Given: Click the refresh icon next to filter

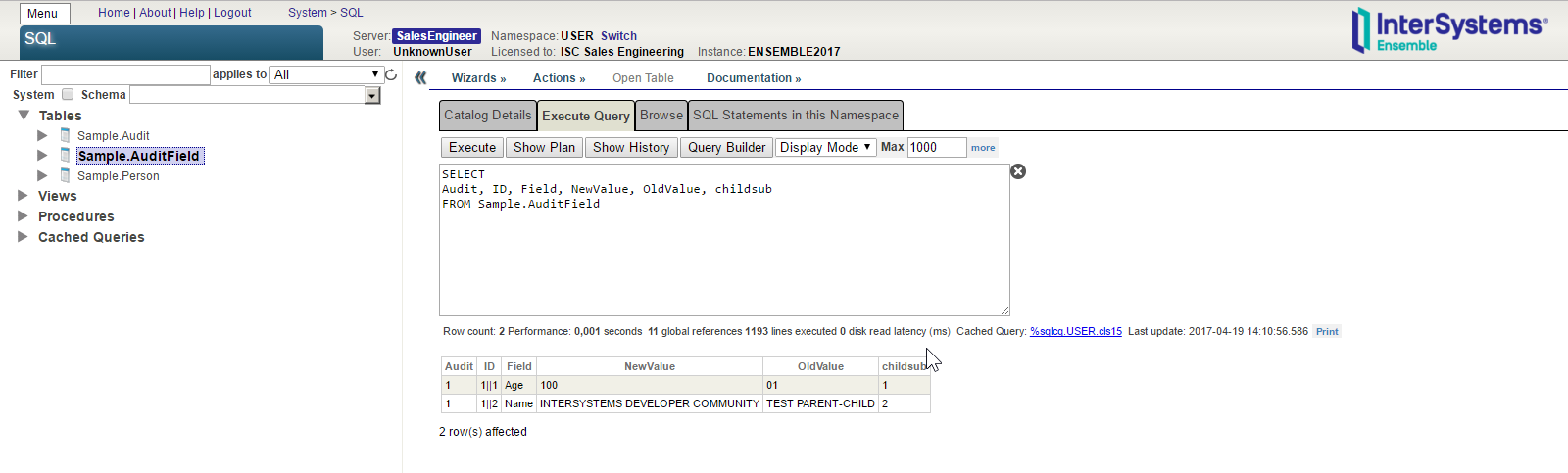Looking at the screenshot, I should [x=391, y=74].
